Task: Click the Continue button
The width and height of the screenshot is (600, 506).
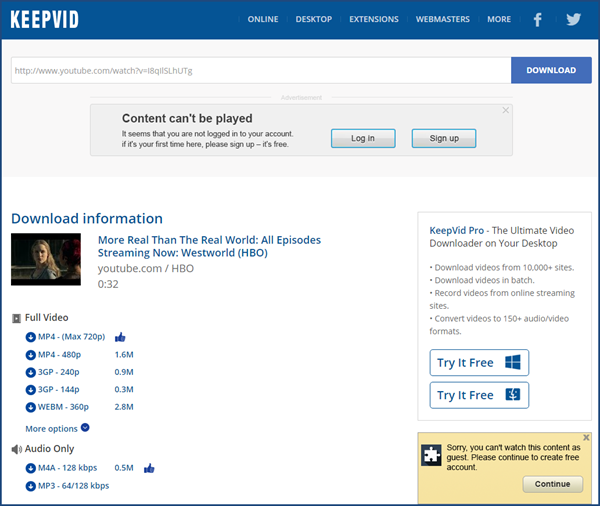Action: [x=553, y=484]
